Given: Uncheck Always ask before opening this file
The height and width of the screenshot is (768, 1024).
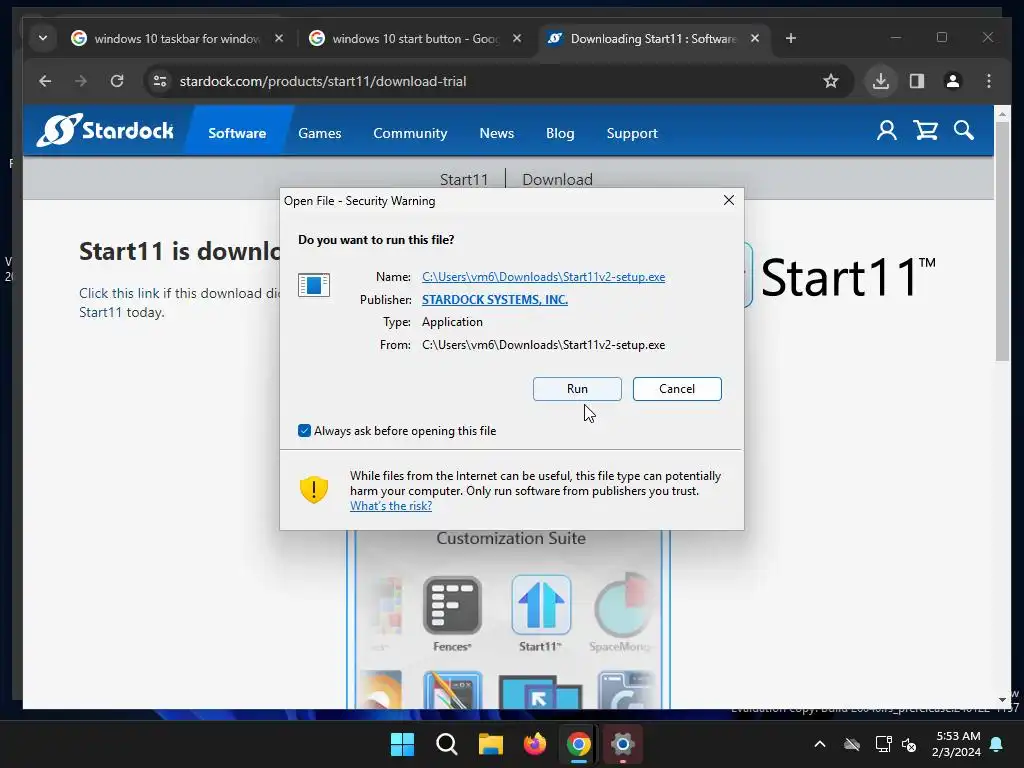Looking at the screenshot, I should (x=304, y=430).
